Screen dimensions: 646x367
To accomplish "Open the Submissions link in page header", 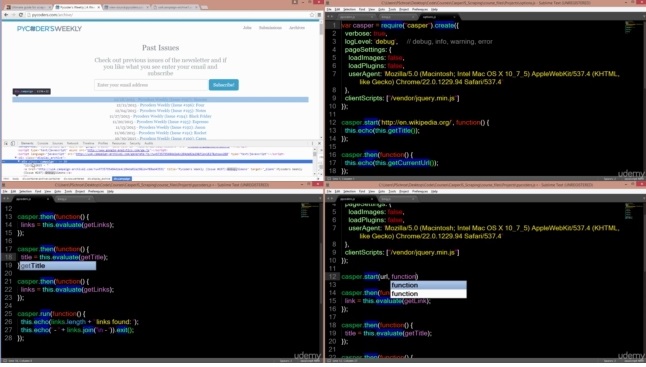I will [x=270, y=28].
